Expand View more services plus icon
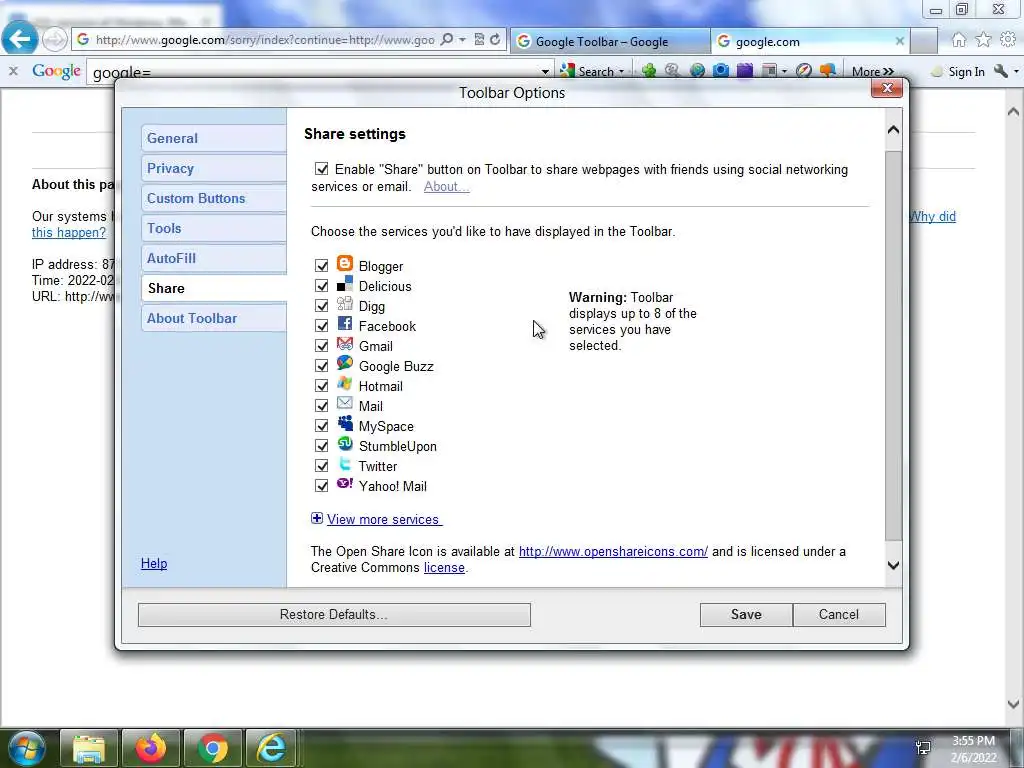Screen dimensions: 1024x768 (317, 519)
